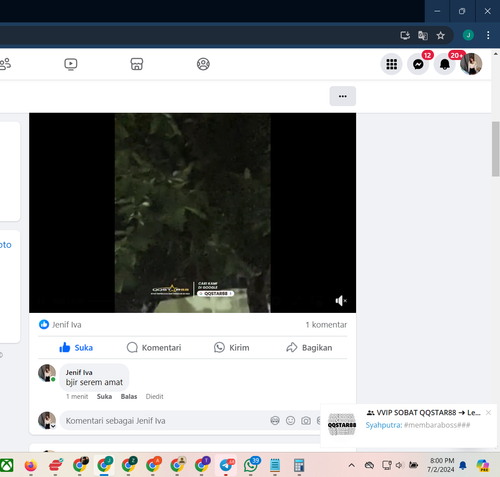
Task: Open commenter Jenif Iva's profile name
Action: (79, 372)
